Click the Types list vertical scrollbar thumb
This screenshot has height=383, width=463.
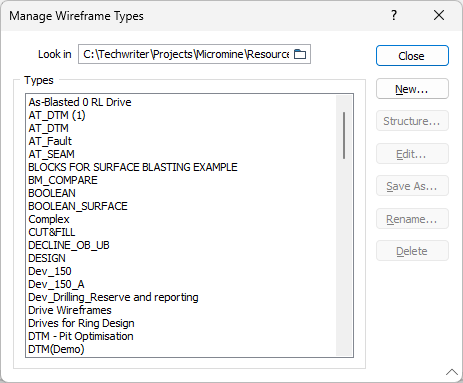coord(344,135)
